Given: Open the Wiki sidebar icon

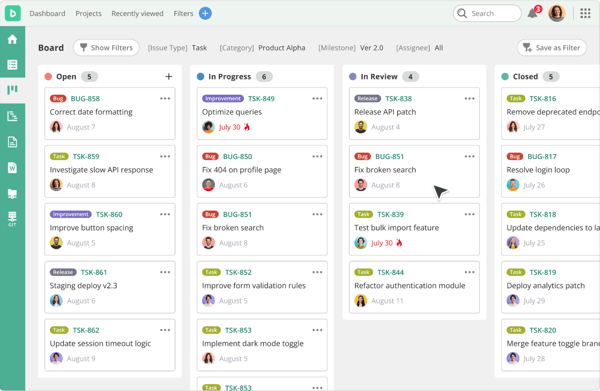Looking at the screenshot, I should click(12, 168).
